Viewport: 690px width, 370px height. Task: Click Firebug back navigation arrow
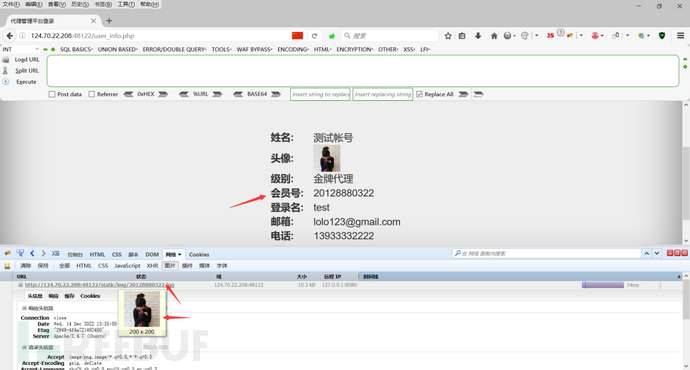(x=32, y=253)
